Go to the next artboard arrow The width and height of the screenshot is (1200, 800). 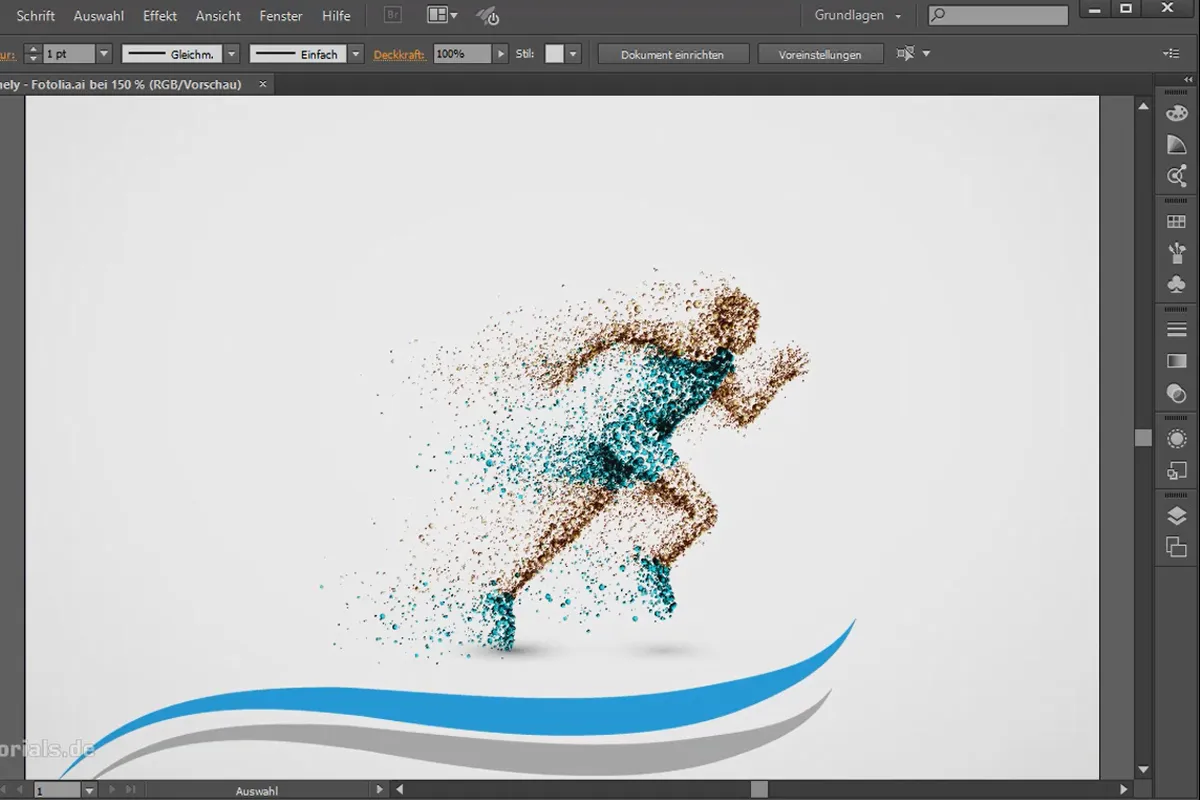point(112,790)
